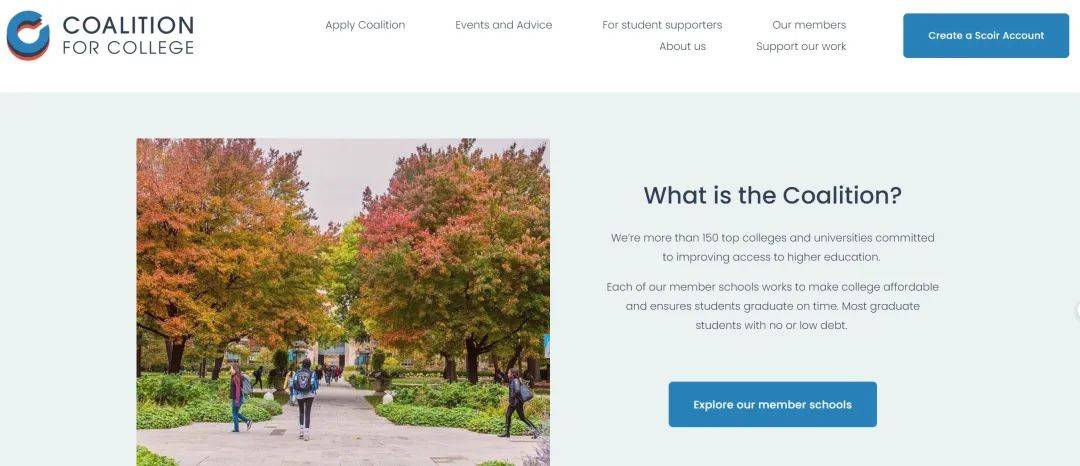Open the Events and Advice menu
The height and width of the screenshot is (466, 1080).
pyautogui.click(x=503, y=25)
